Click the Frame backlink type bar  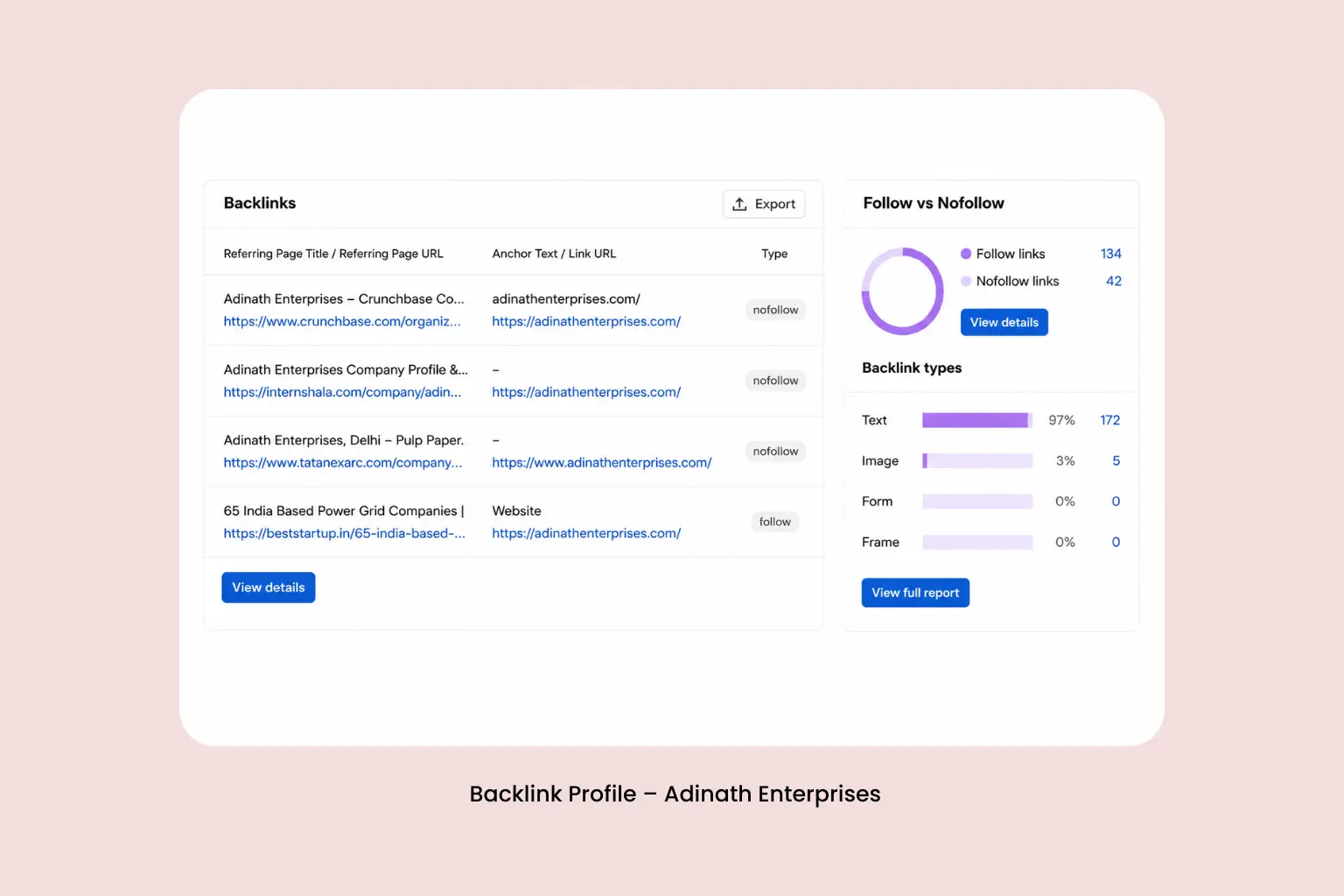click(x=977, y=542)
